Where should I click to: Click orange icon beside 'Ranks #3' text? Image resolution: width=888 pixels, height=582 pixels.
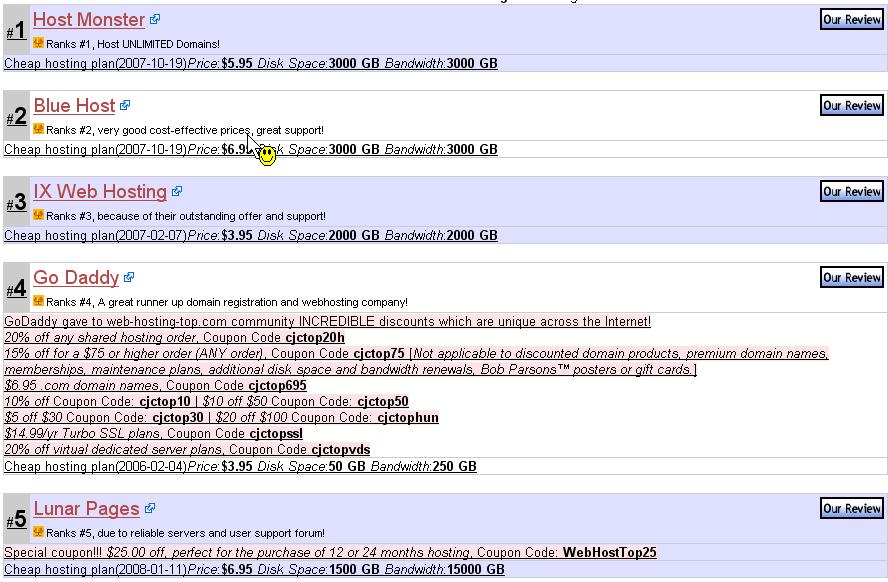point(38,215)
